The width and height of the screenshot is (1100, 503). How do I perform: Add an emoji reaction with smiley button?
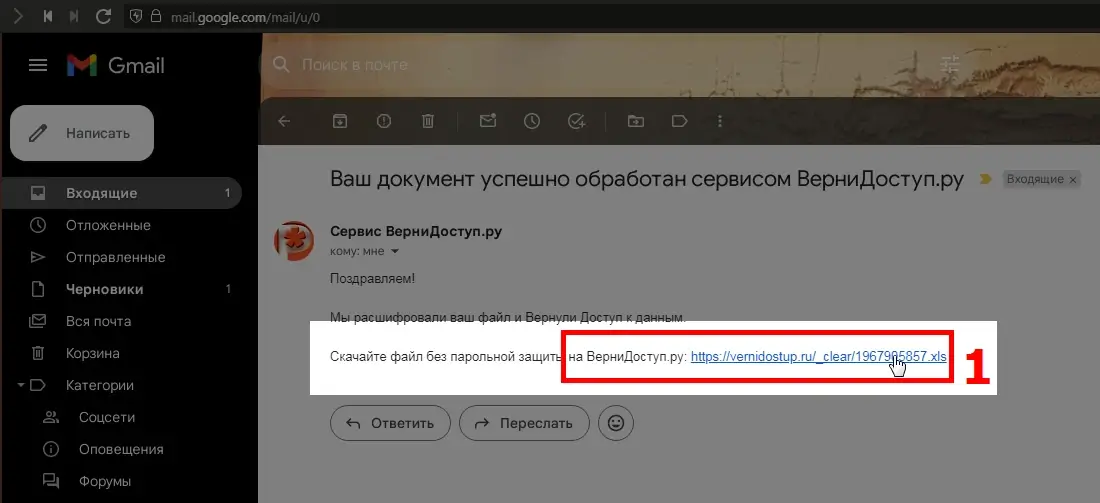point(616,423)
